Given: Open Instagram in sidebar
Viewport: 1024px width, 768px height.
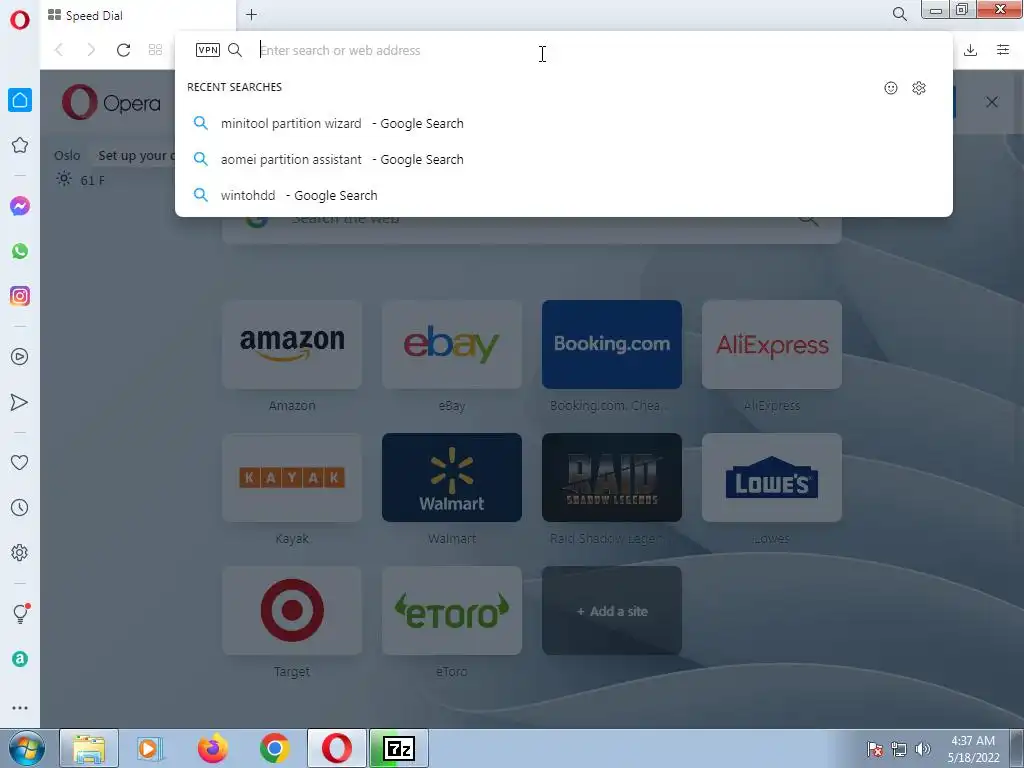Looking at the screenshot, I should click(20, 296).
